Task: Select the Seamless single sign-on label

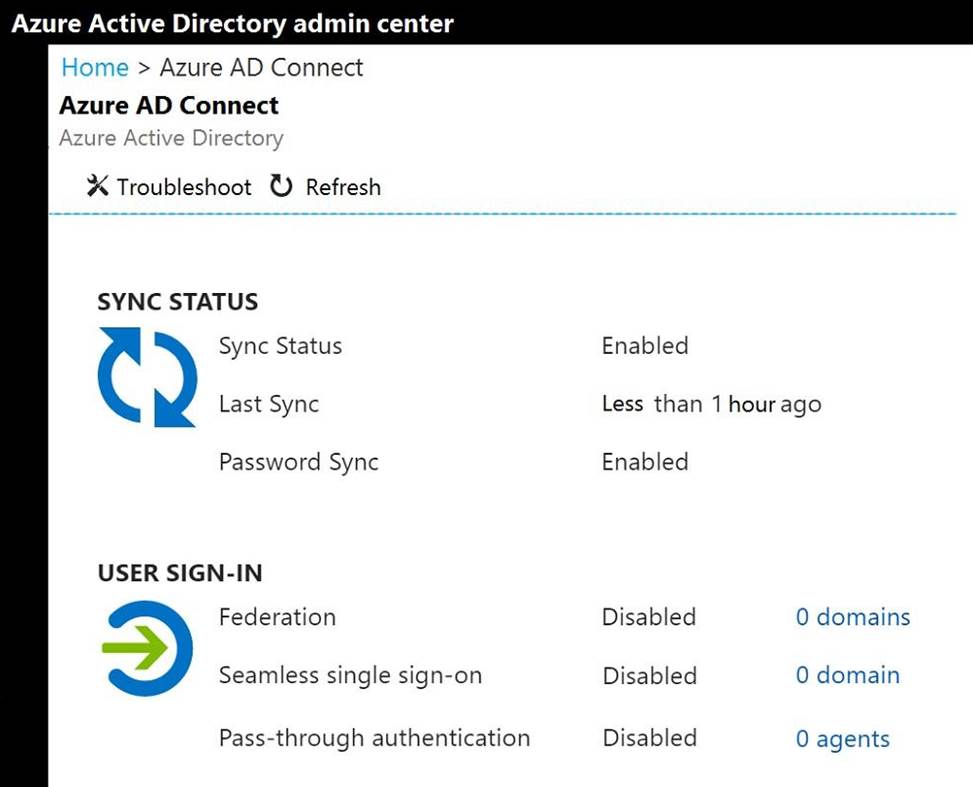Action: coord(350,675)
